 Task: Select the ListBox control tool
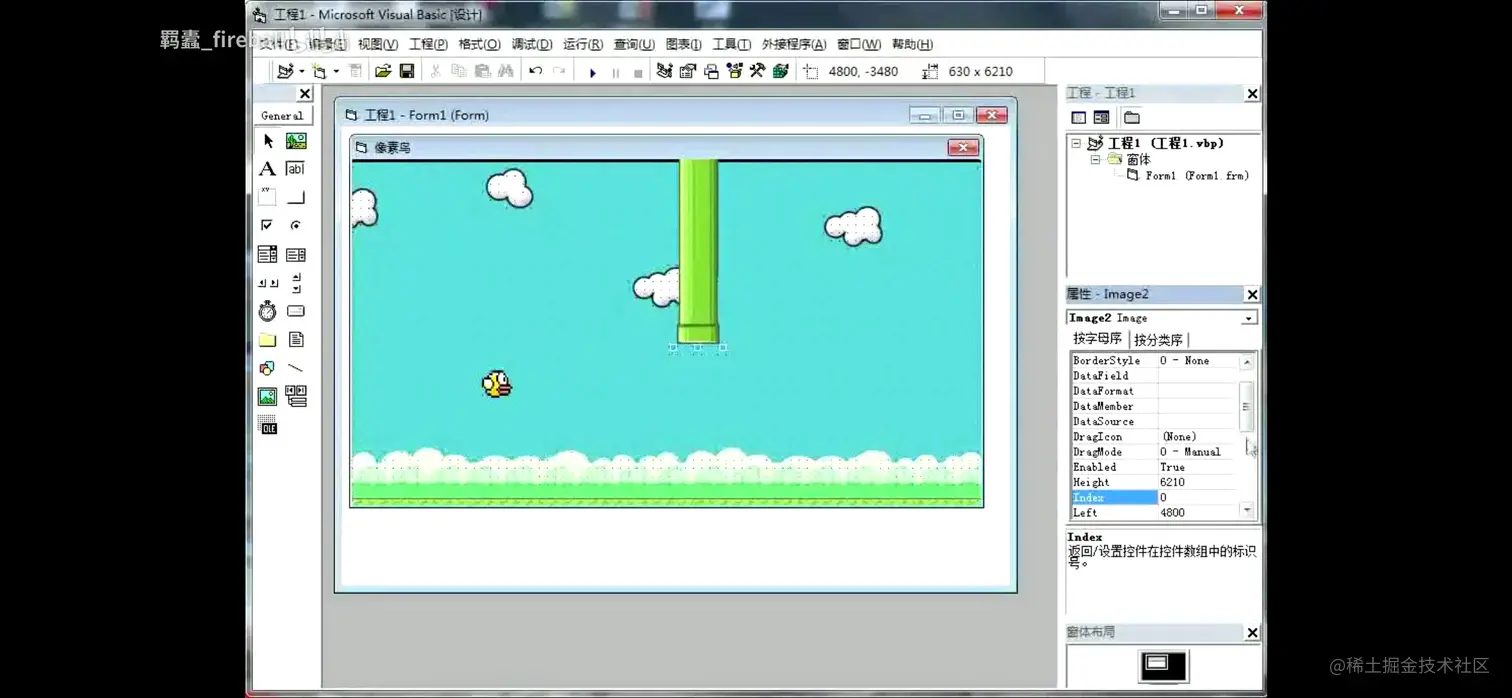[296, 254]
